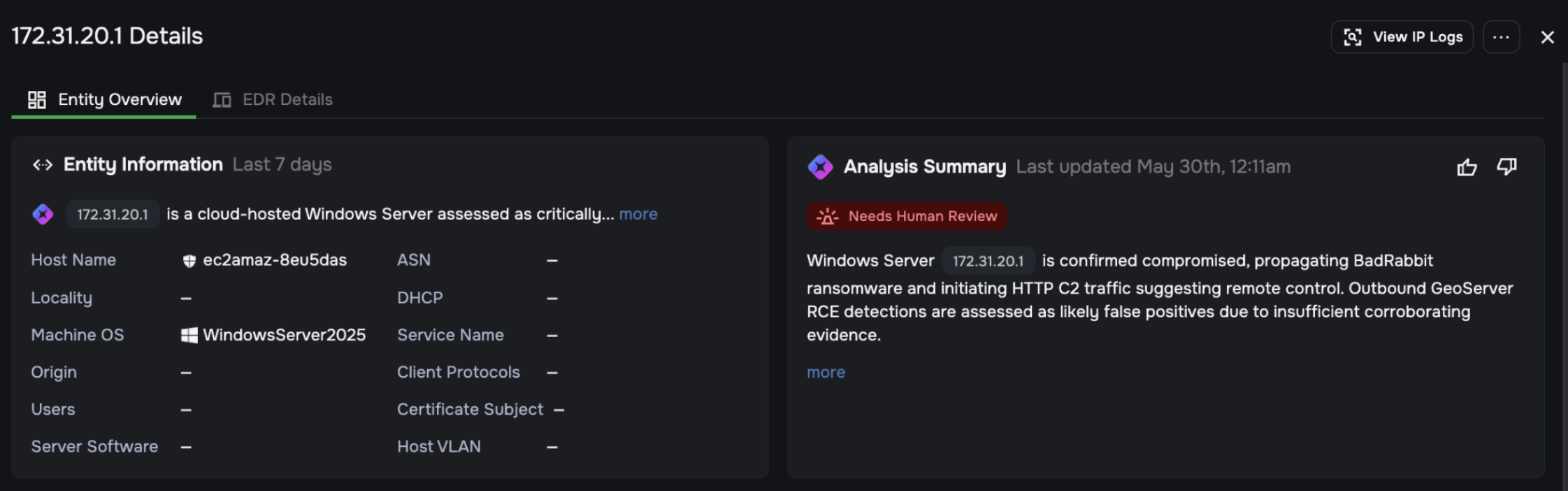This screenshot has width=1568, height=491.
Task: Click the Machine OS label
Action: 78,335
